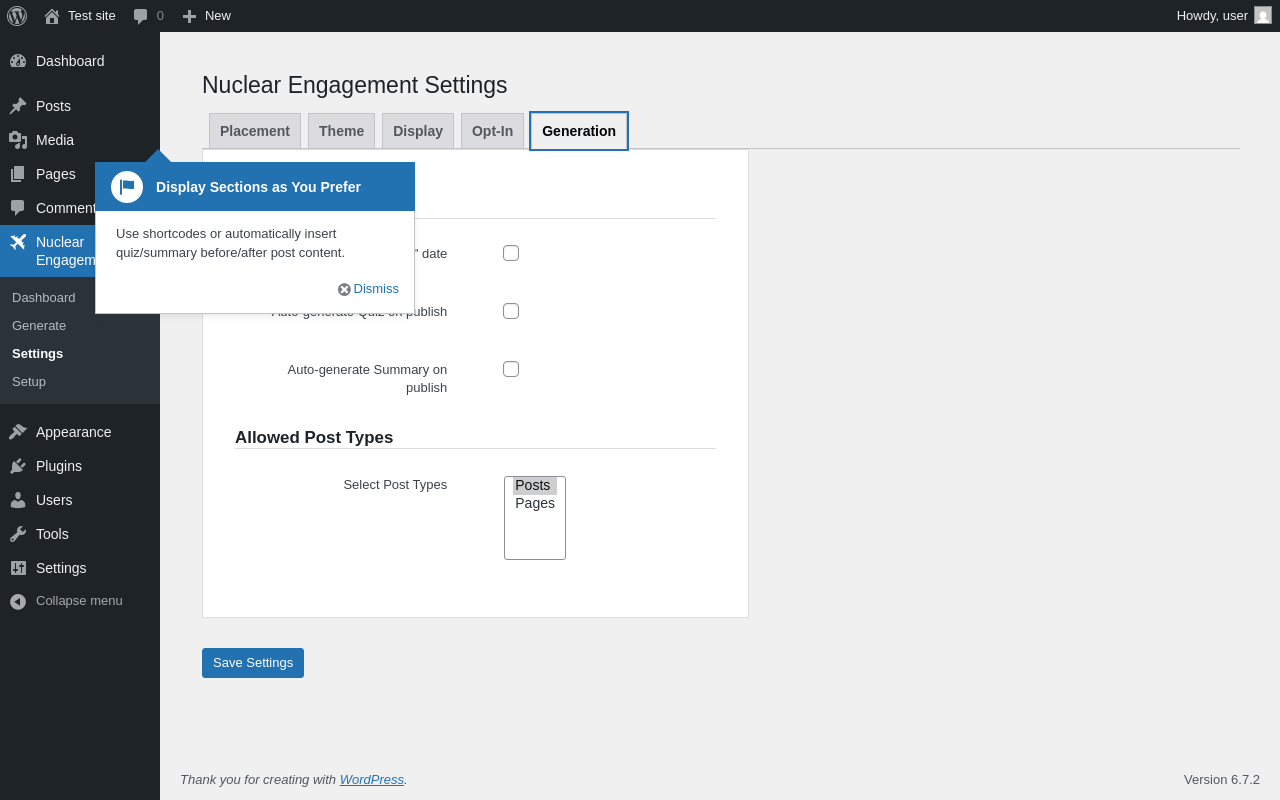Click the Tools wrench icon

pyautogui.click(x=18, y=534)
